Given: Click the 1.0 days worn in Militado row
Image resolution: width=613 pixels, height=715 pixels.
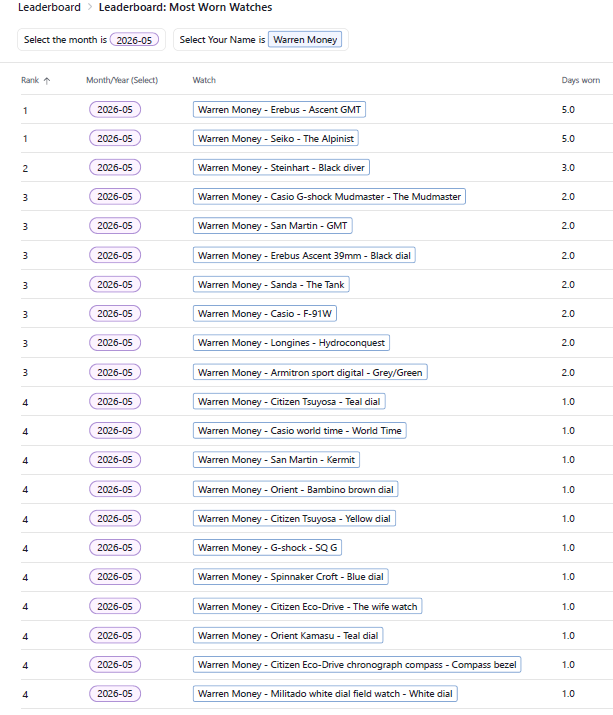Looking at the screenshot, I should pos(568,694).
